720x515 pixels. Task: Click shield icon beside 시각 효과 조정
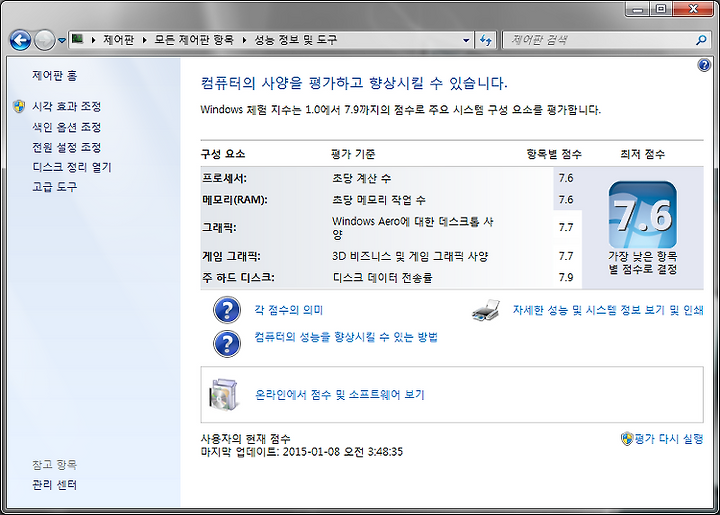click(x=19, y=106)
